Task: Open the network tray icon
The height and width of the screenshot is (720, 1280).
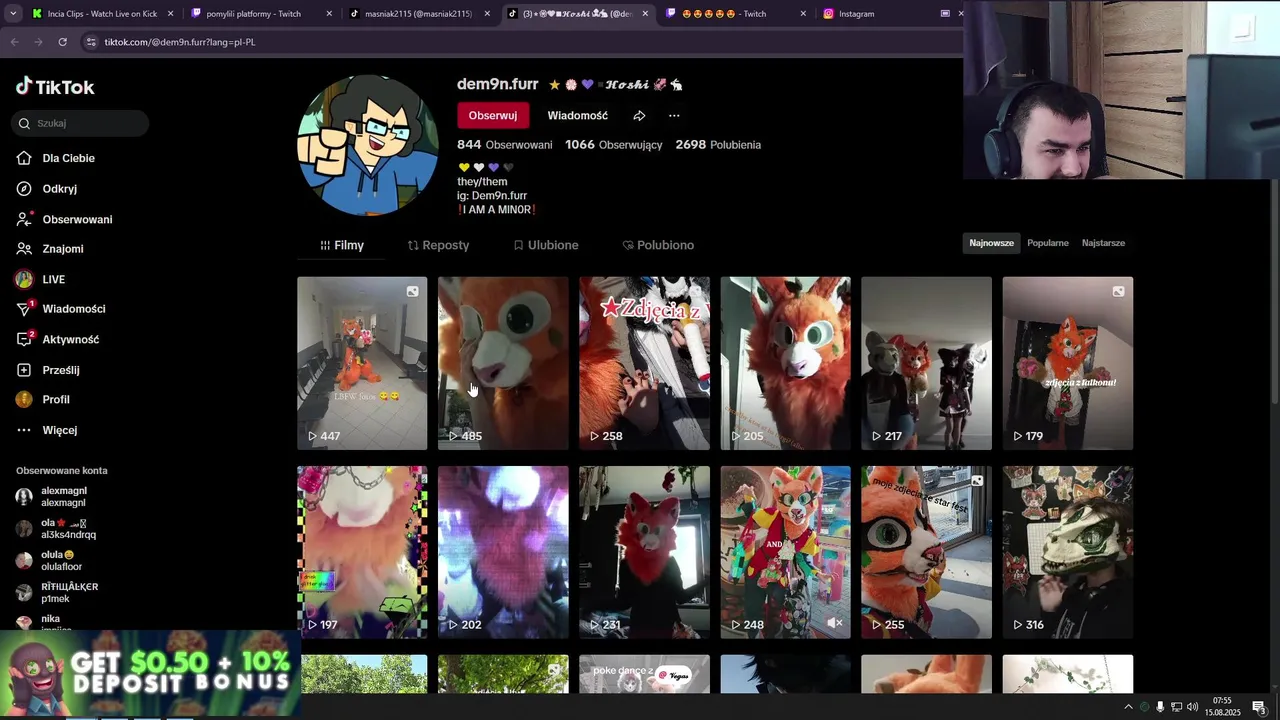Action: tap(1176, 707)
